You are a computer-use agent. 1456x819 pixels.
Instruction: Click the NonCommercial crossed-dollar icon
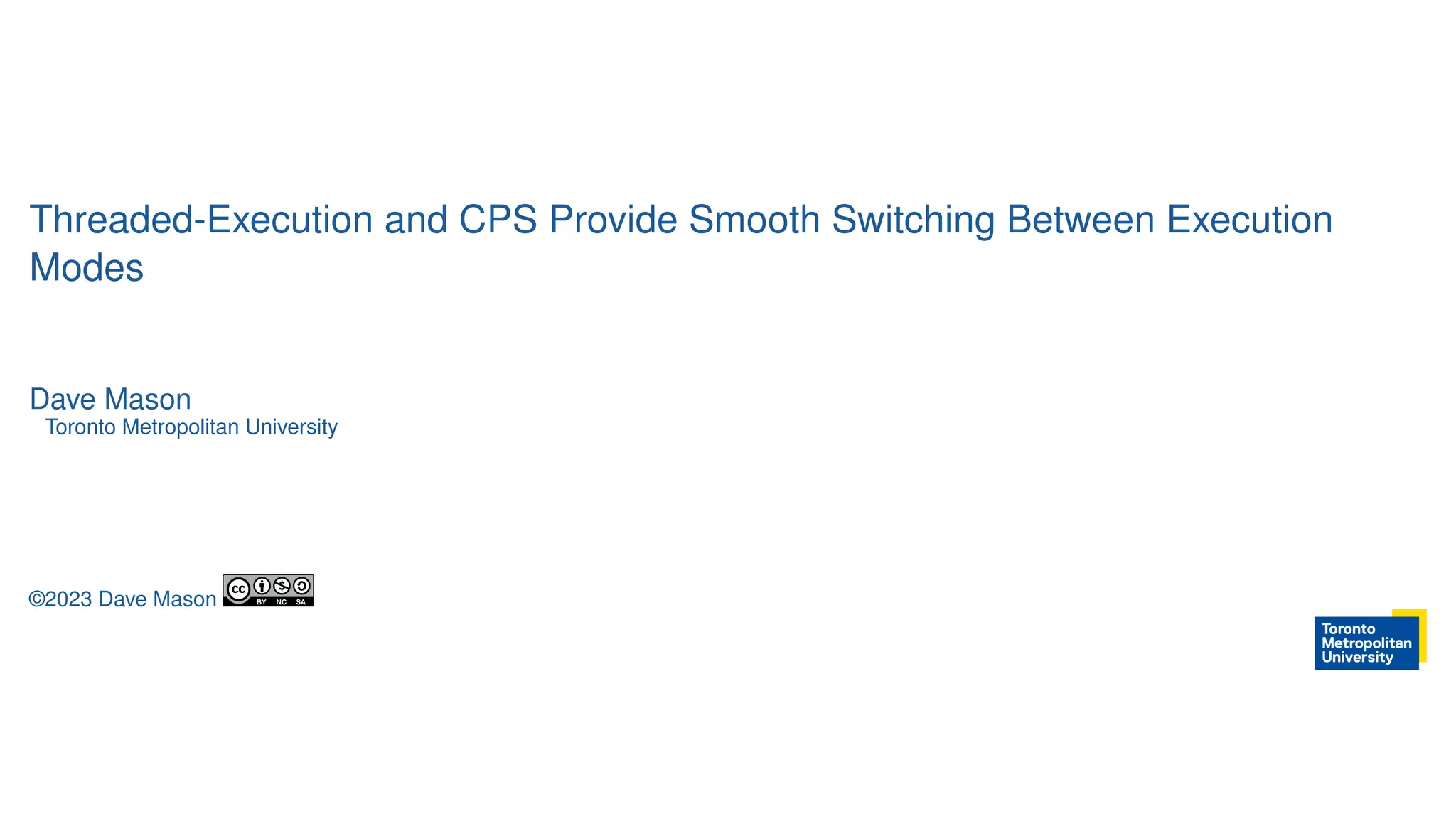pyautogui.click(x=282, y=586)
